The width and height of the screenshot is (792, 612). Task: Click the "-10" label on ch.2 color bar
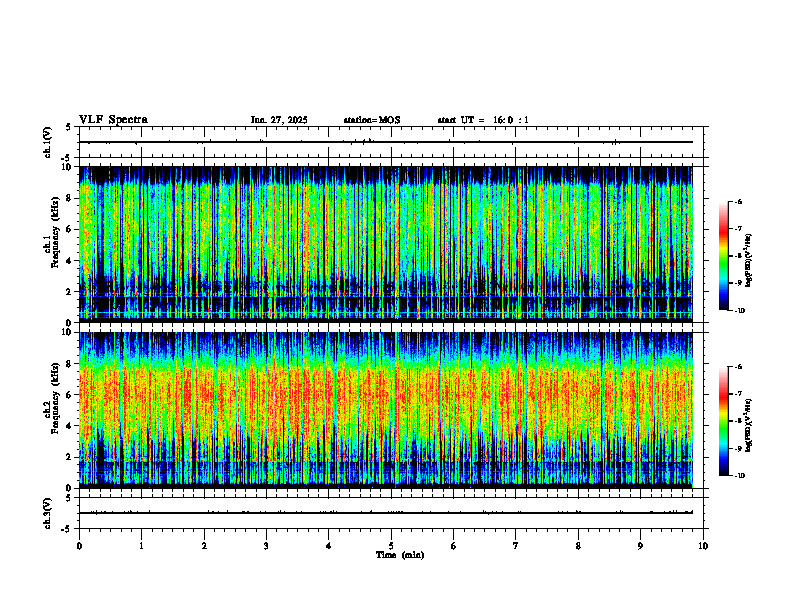740,476
